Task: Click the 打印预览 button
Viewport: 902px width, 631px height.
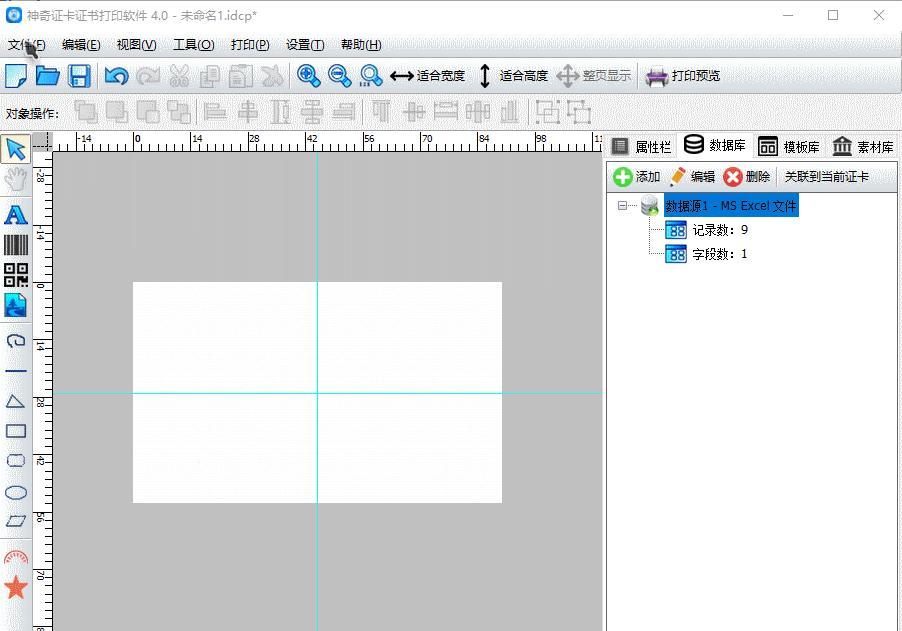Action: click(683, 76)
